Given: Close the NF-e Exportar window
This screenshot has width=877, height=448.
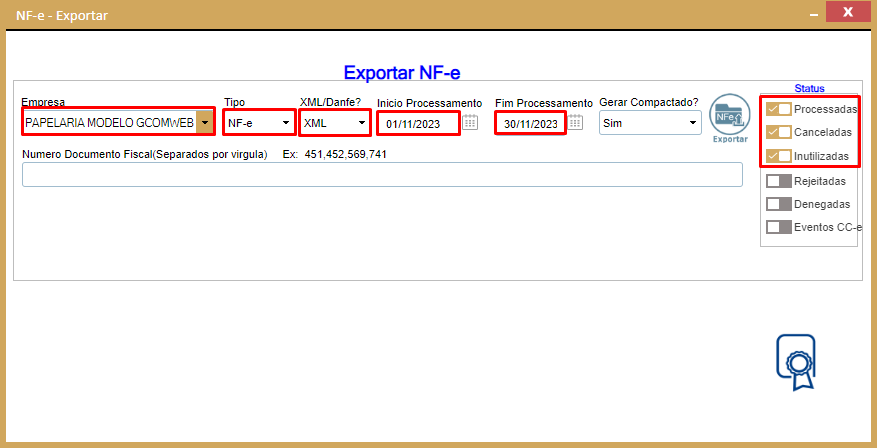Looking at the screenshot, I should 847,13.
